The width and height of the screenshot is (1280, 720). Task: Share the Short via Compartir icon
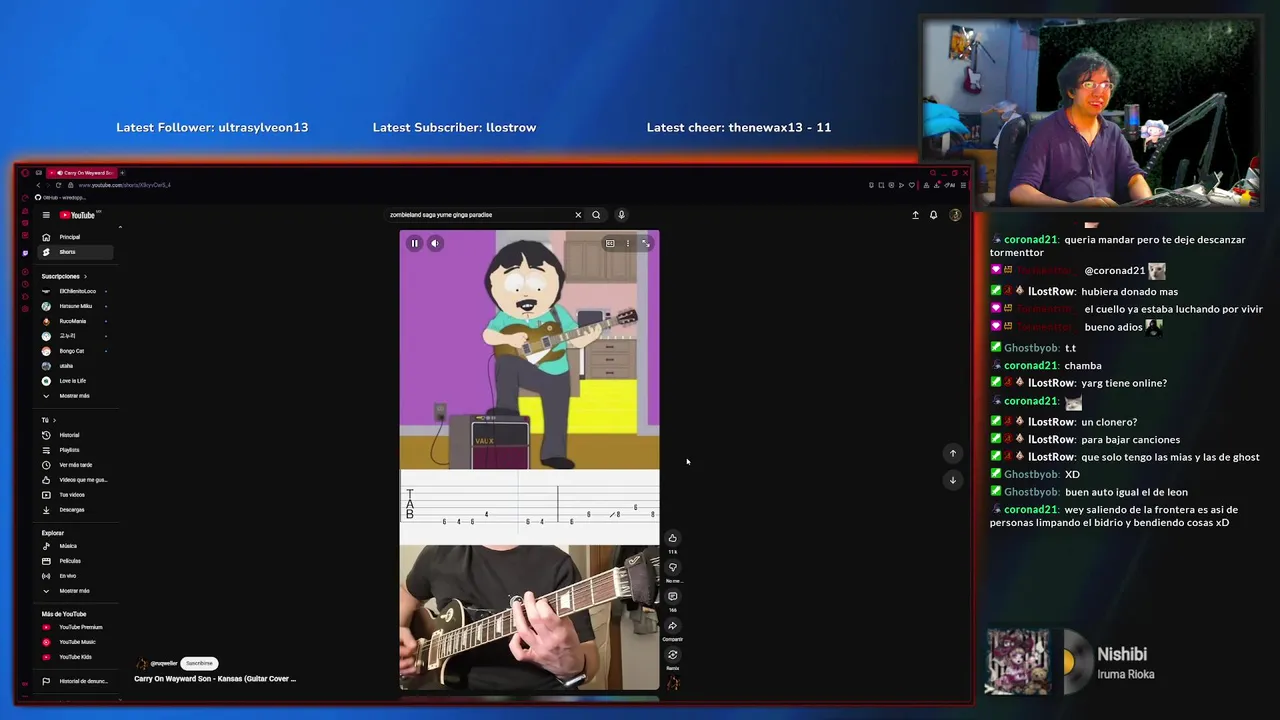point(672,626)
